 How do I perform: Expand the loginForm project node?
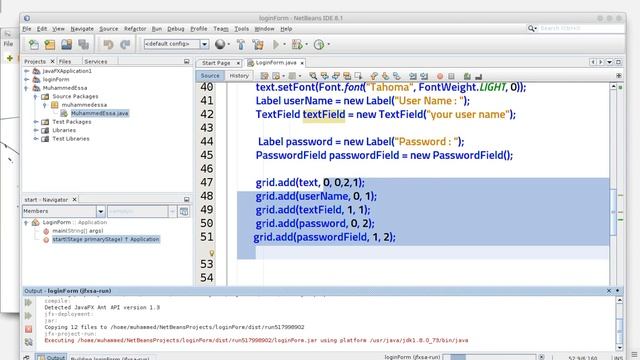point(27,80)
